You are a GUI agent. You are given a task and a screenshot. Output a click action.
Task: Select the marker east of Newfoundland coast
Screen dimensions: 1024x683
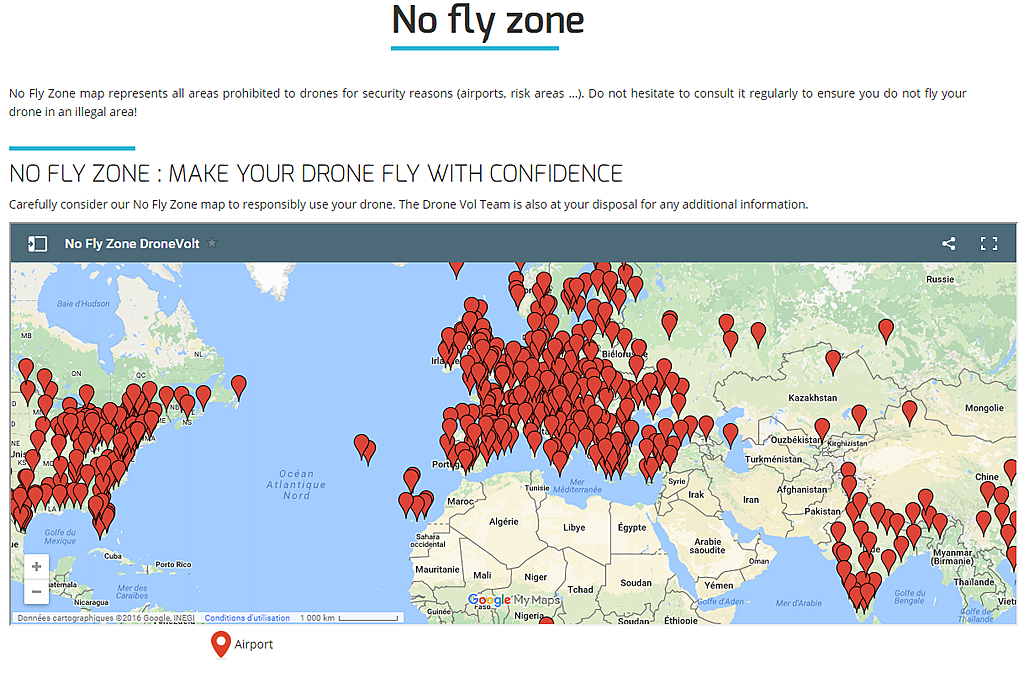[239, 387]
